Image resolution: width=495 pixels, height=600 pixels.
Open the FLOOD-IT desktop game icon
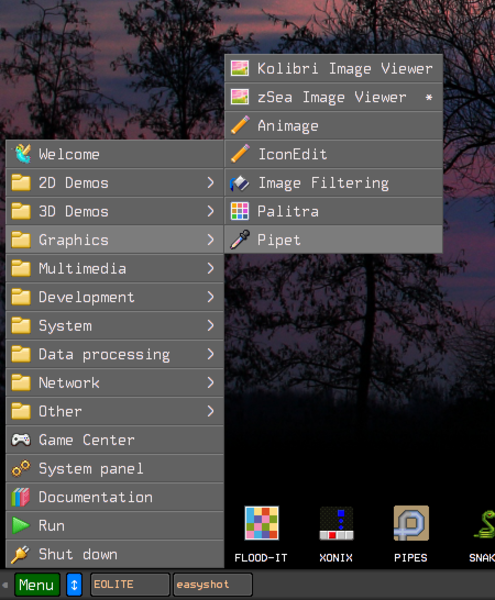262,523
